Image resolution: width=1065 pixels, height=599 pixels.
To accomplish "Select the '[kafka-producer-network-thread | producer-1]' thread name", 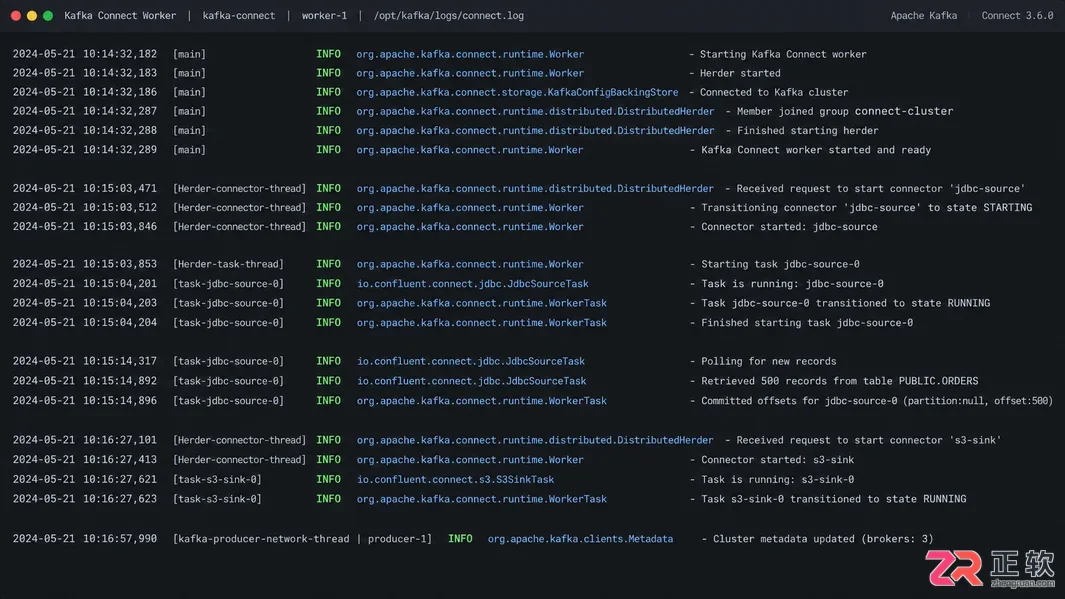I will [x=302, y=539].
